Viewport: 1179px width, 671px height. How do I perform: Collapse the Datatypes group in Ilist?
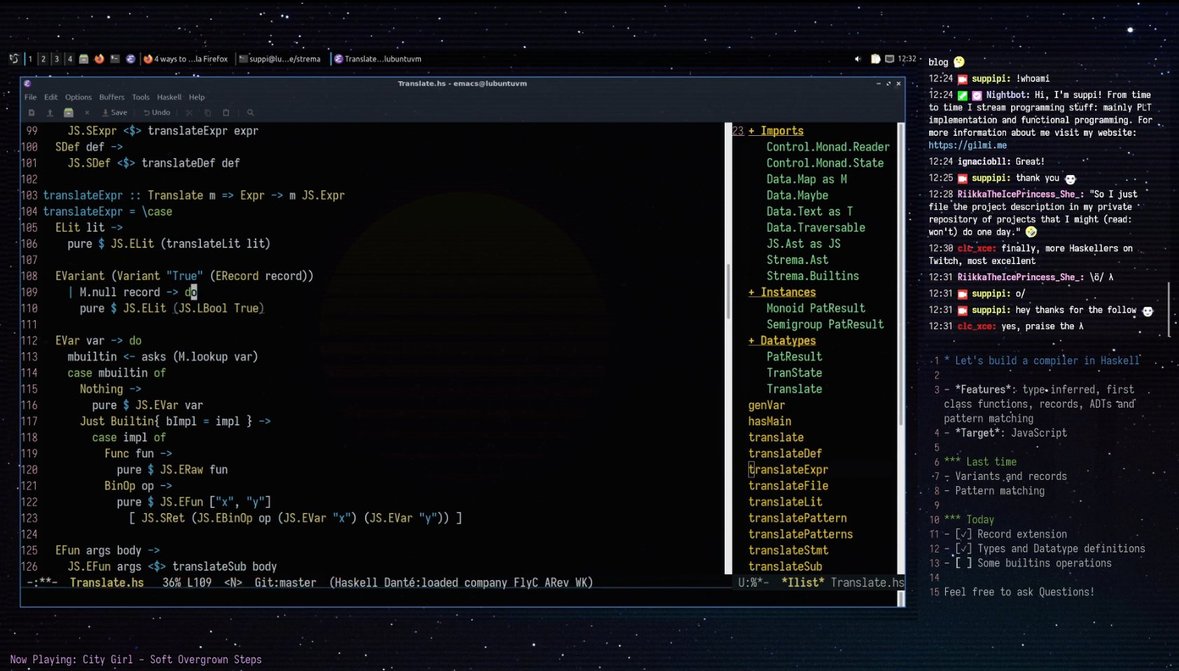(x=752, y=341)
